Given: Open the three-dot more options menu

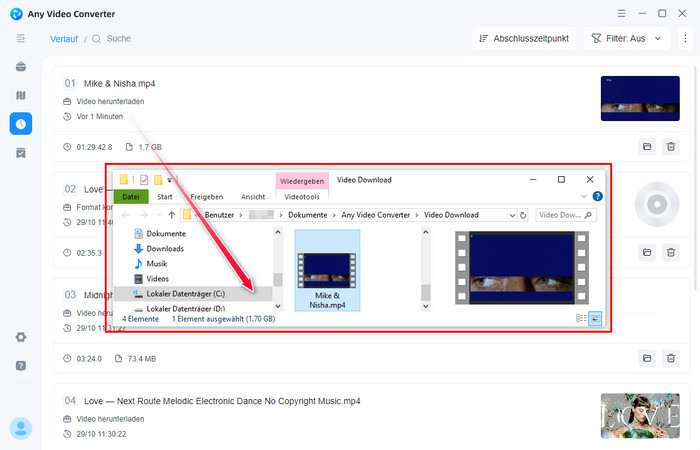Looking at the screenshot, I should point(685,38).
